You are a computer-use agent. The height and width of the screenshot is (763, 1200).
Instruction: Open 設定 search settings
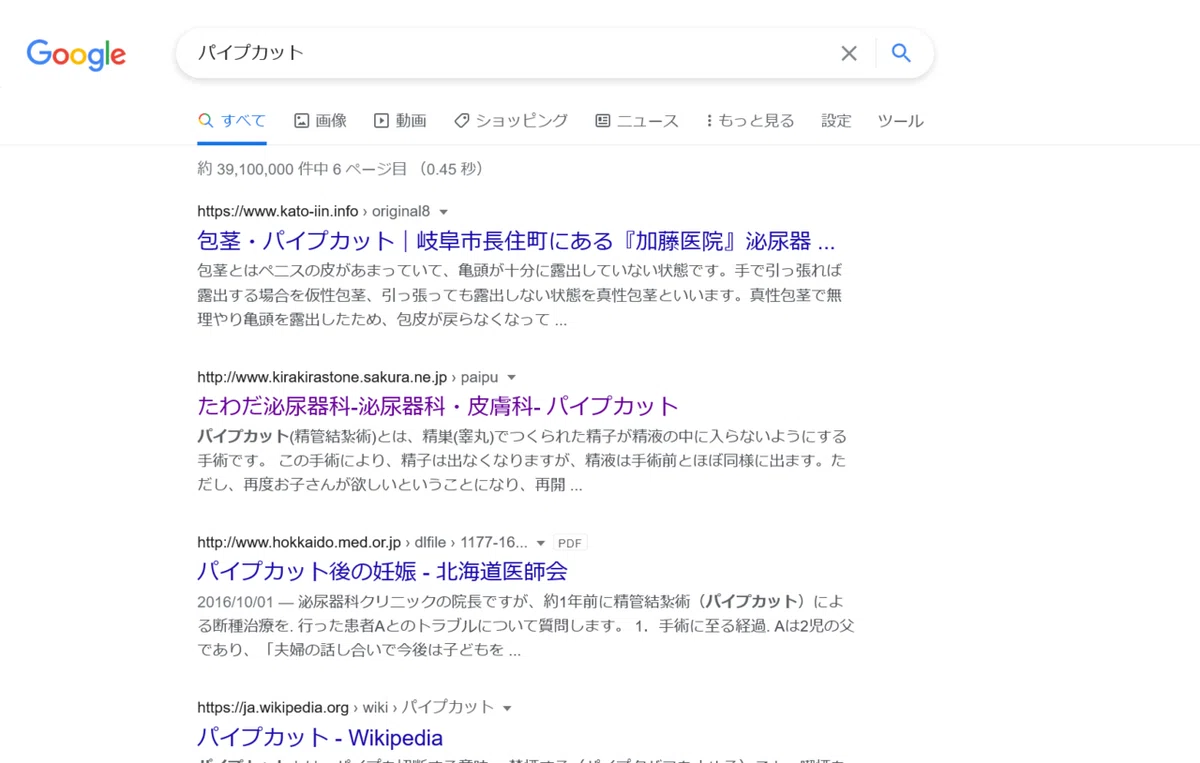pos(836,121)
